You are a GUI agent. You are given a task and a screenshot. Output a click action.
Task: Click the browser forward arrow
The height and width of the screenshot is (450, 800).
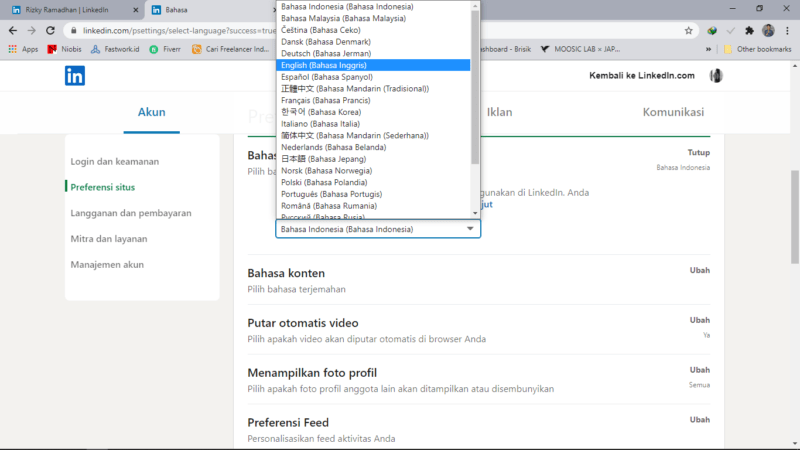[32, 31]
